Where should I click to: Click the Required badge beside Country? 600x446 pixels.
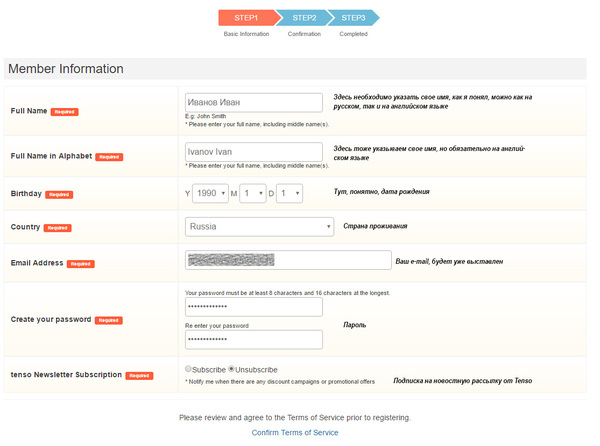pyautogui.click(x=57, y=228)
